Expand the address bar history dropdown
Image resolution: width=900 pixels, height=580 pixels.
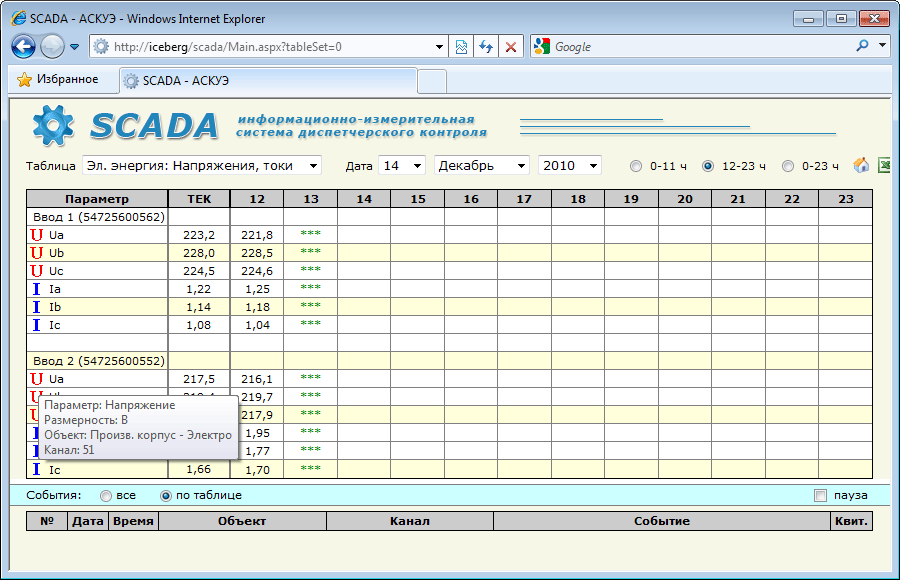(x=439, y=47)
